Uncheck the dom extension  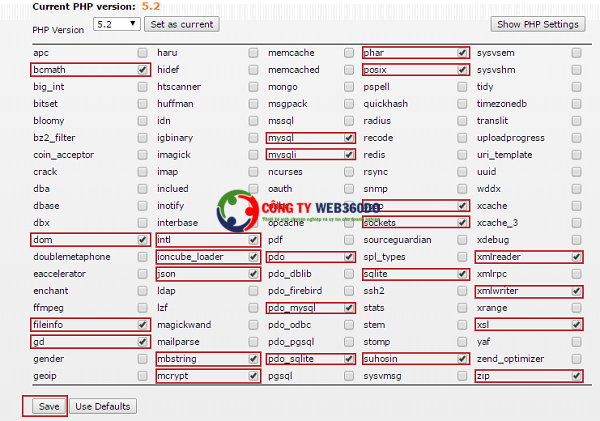click(x=142, y=240)
